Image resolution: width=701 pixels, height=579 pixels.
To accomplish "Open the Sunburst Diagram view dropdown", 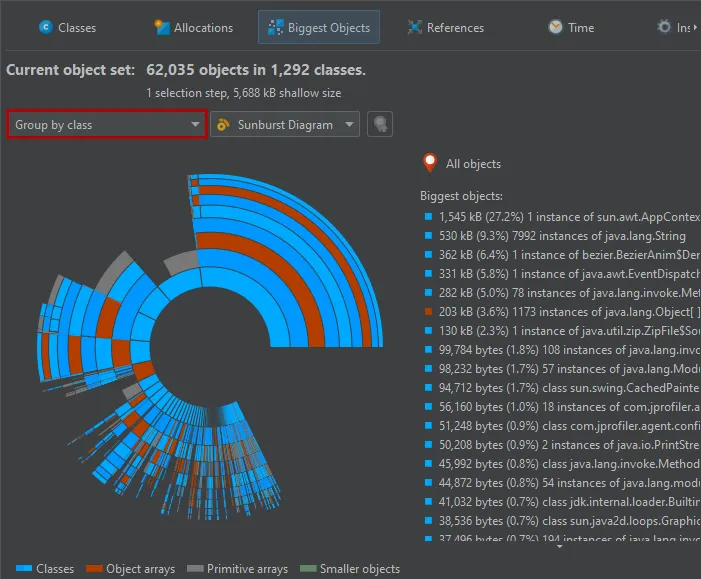I will click(285, 124).
